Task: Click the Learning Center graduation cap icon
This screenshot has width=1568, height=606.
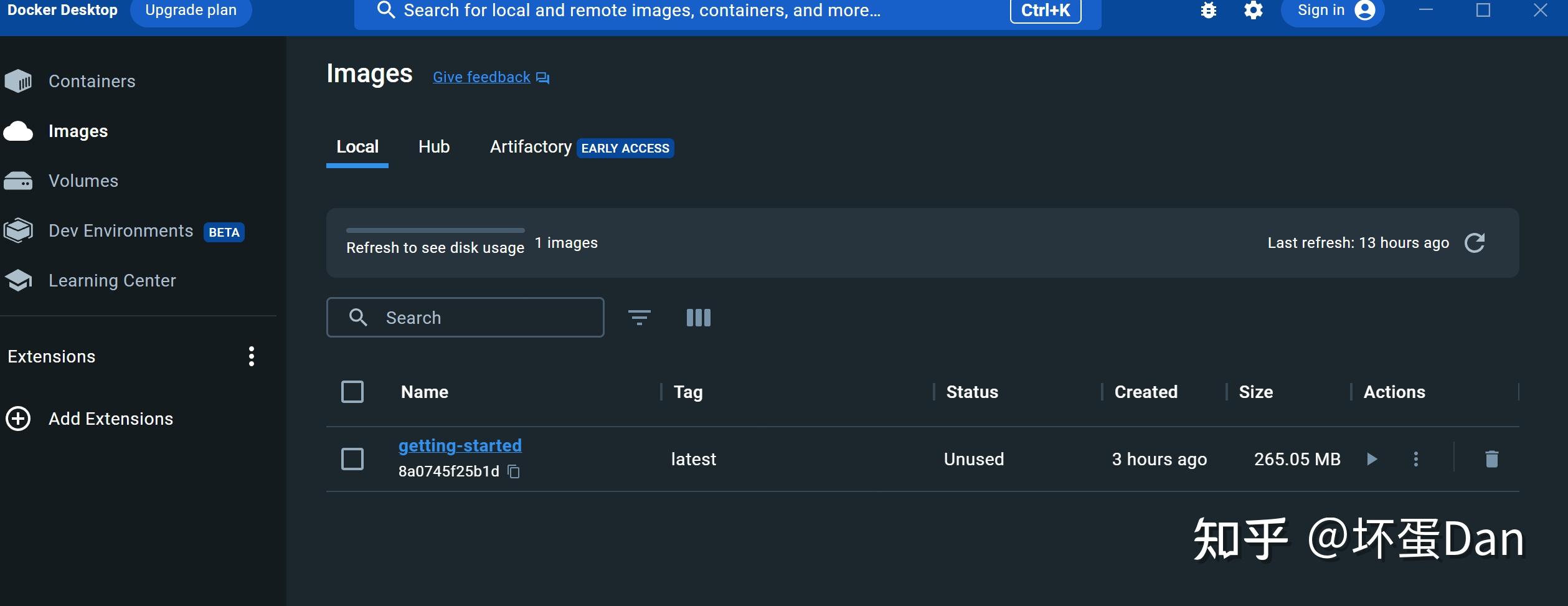Action: [x=18, y=280]
